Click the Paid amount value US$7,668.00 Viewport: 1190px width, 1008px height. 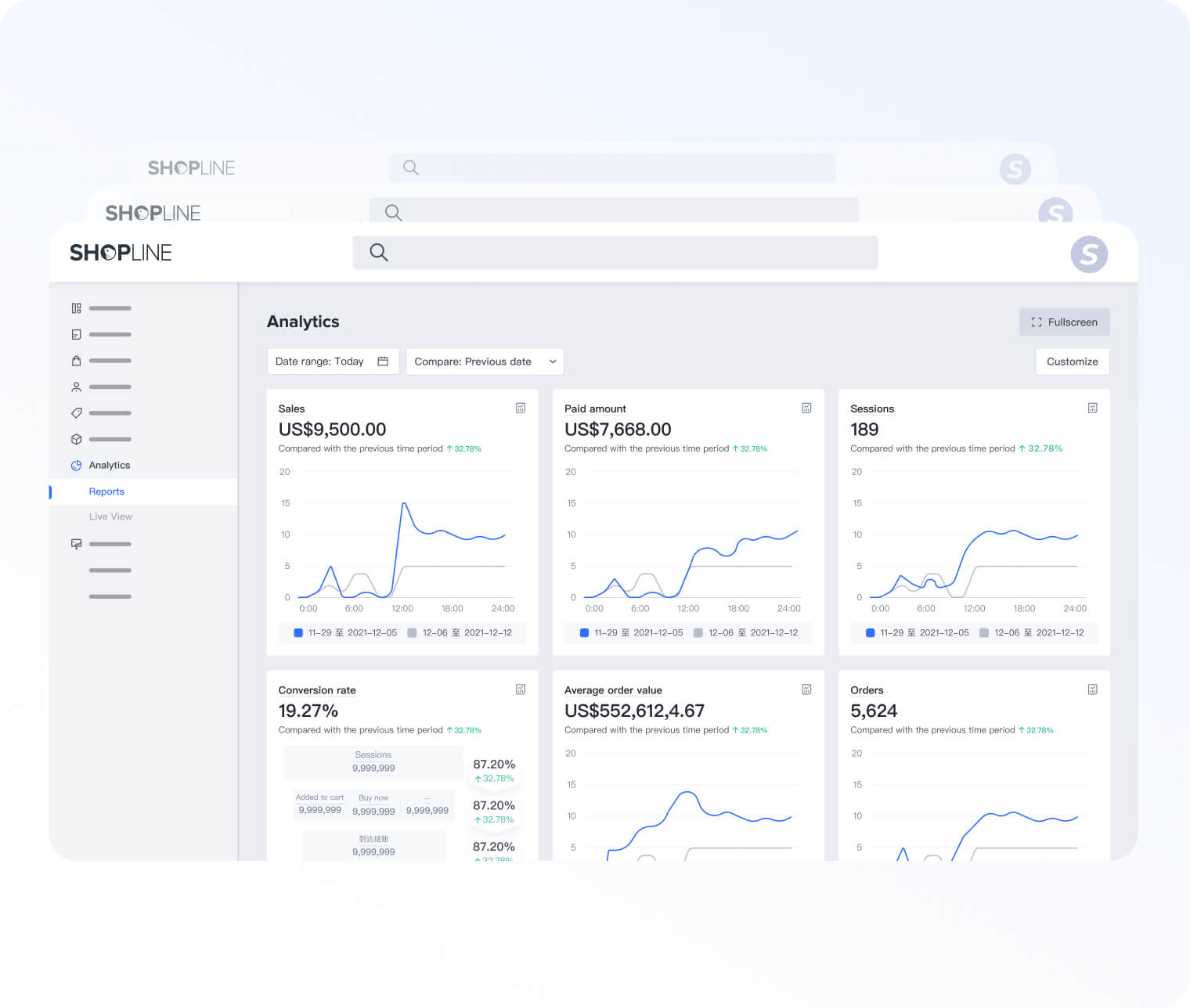(618, 430)
